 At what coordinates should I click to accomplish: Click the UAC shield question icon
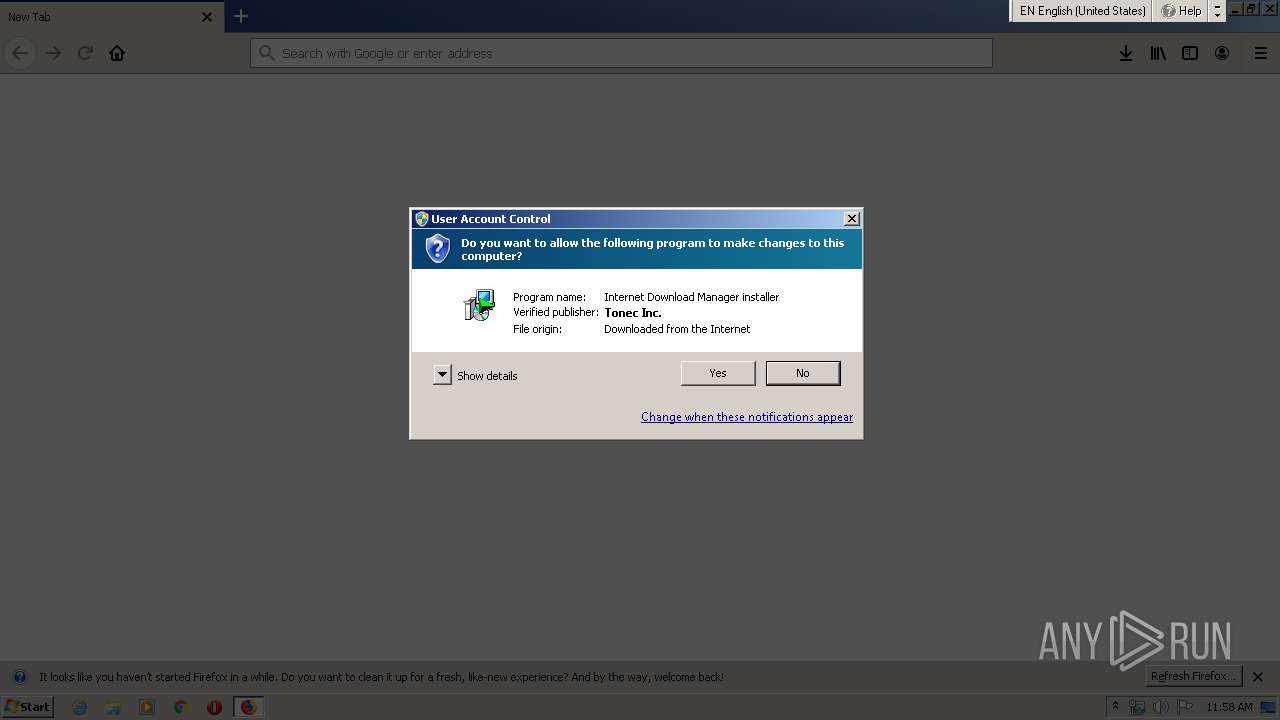(x=437, y=249)
